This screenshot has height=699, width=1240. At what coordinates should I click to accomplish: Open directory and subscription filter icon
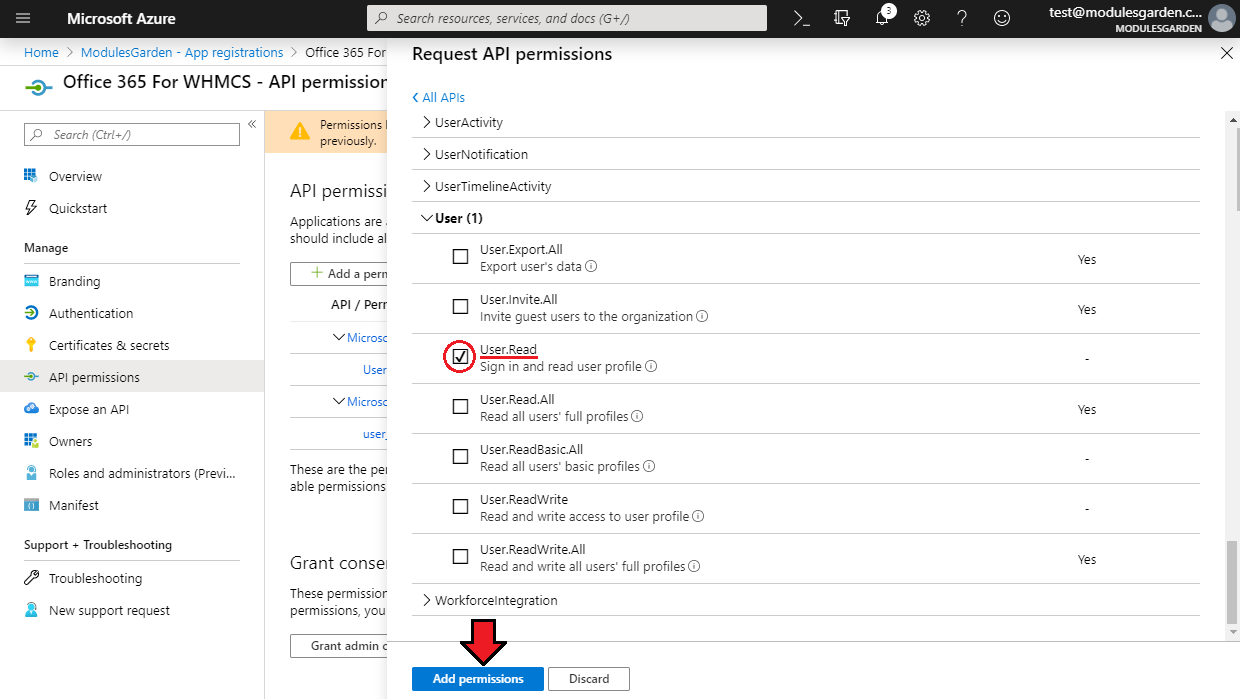click(x=842, y=18)
